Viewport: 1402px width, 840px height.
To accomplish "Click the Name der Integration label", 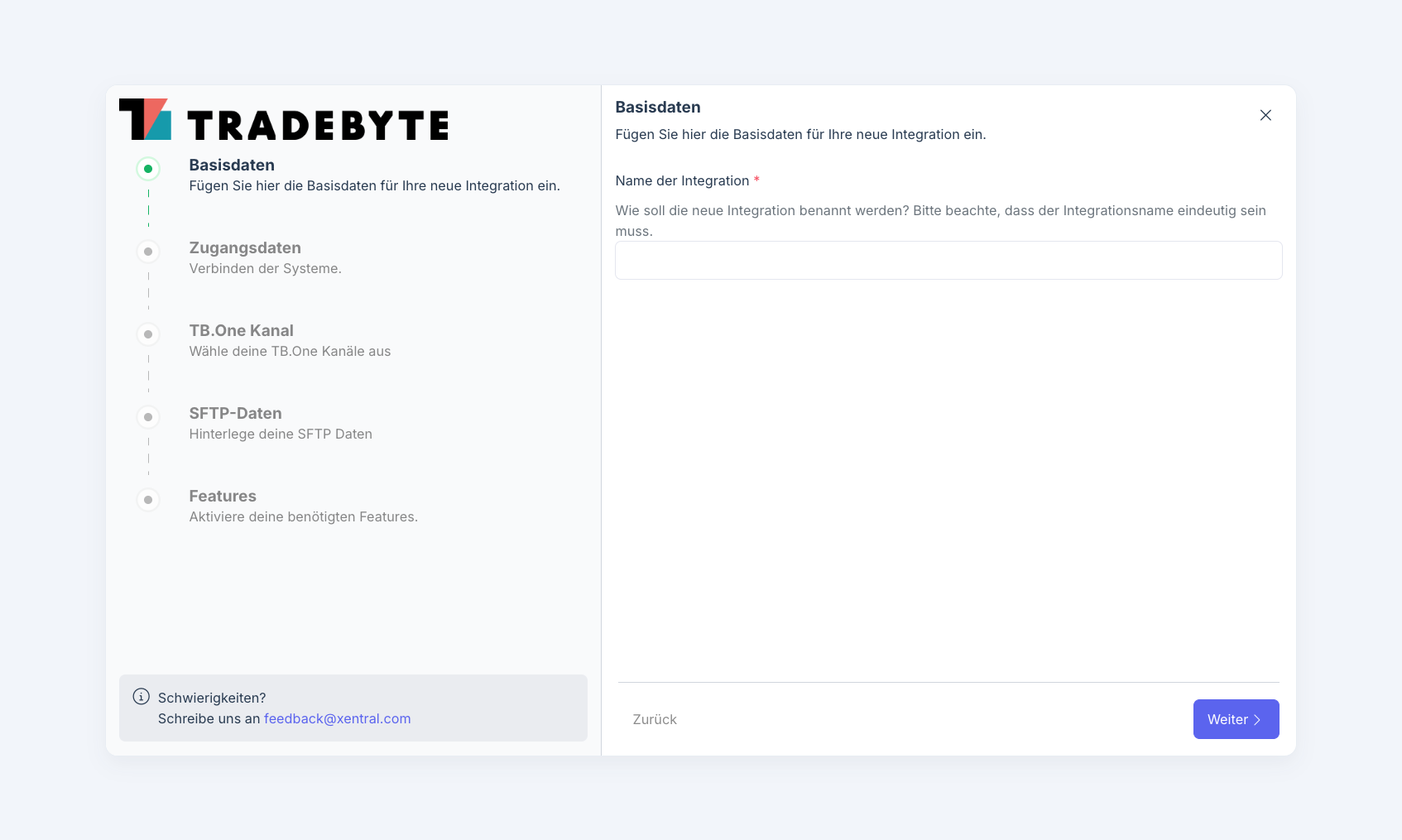I will point(682,181).
